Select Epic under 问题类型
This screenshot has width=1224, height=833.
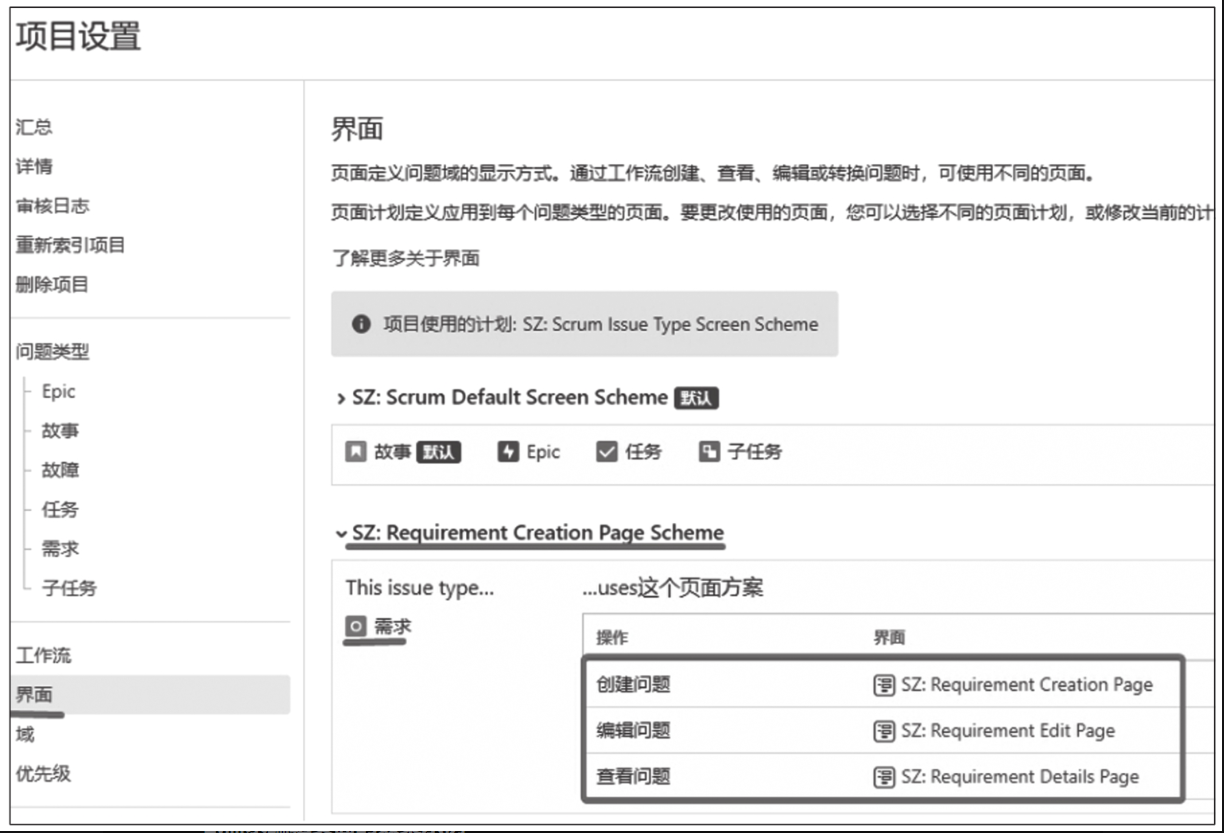point(59,392)
